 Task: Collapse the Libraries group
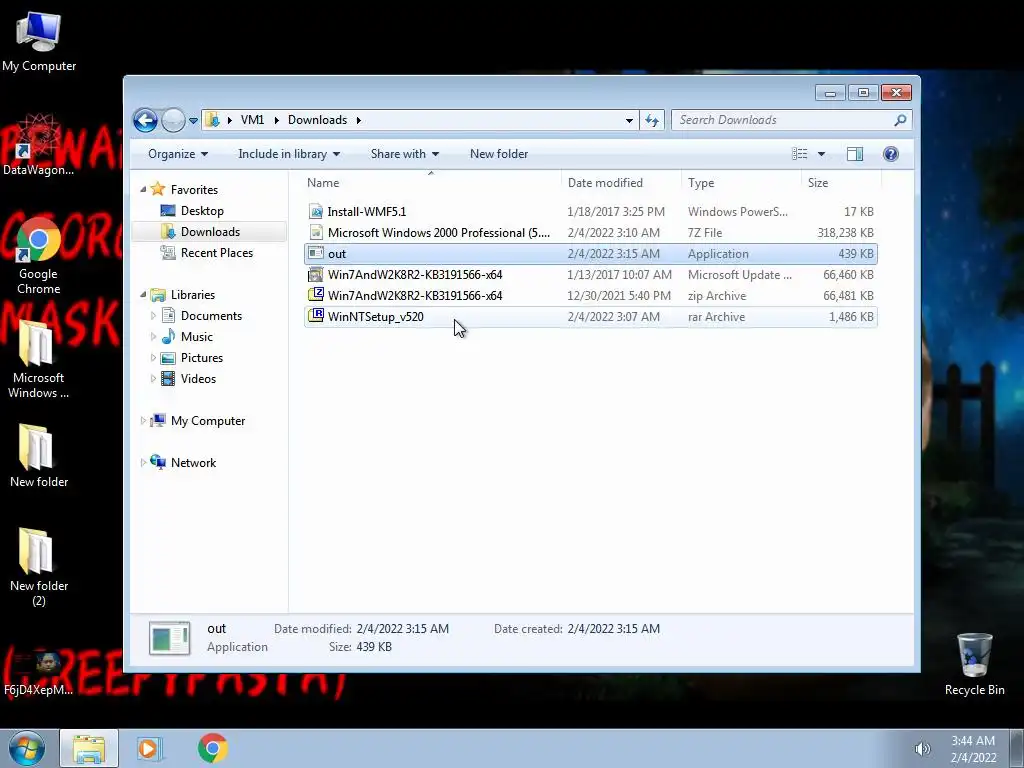143,295
